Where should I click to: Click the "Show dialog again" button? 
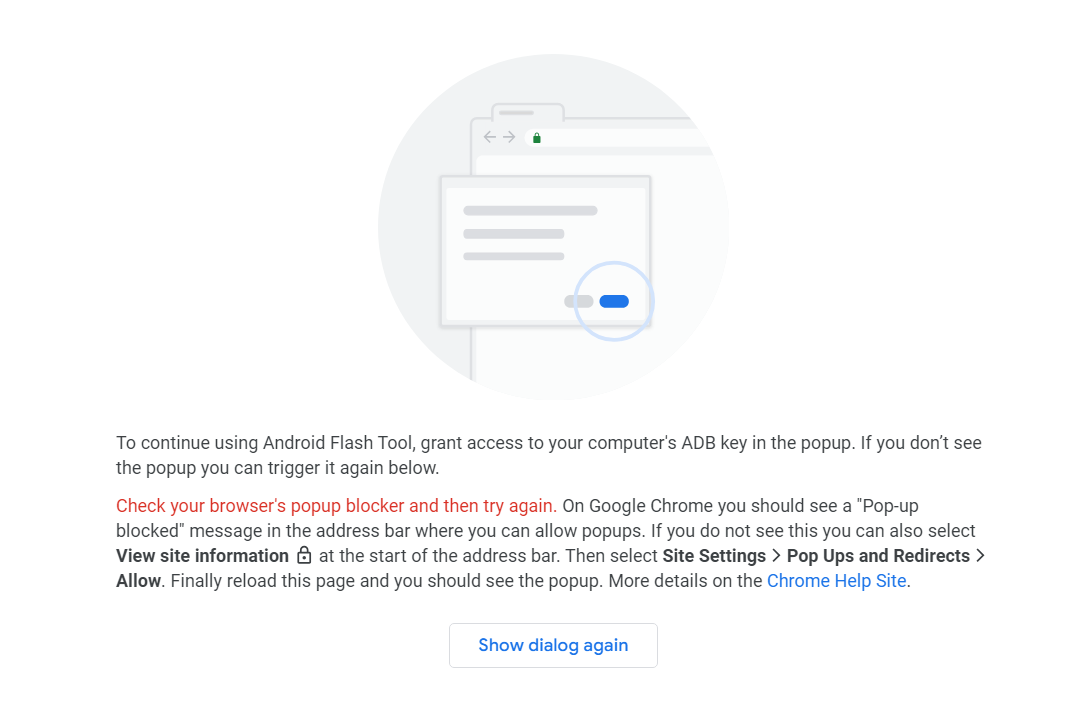click(x=553, y=645)
